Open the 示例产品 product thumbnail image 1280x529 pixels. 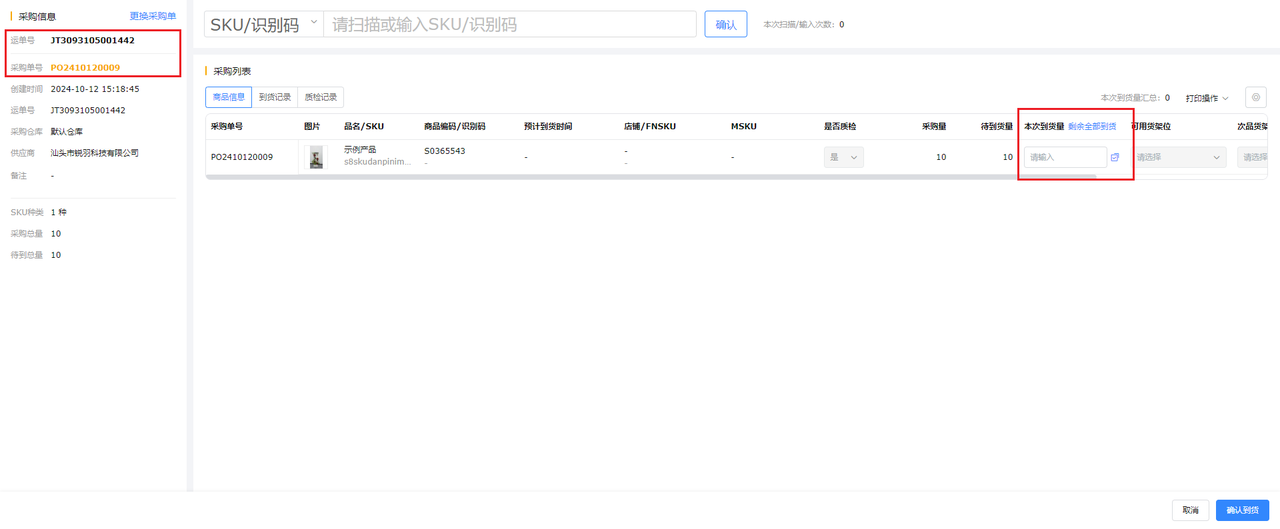click(316, 157)
